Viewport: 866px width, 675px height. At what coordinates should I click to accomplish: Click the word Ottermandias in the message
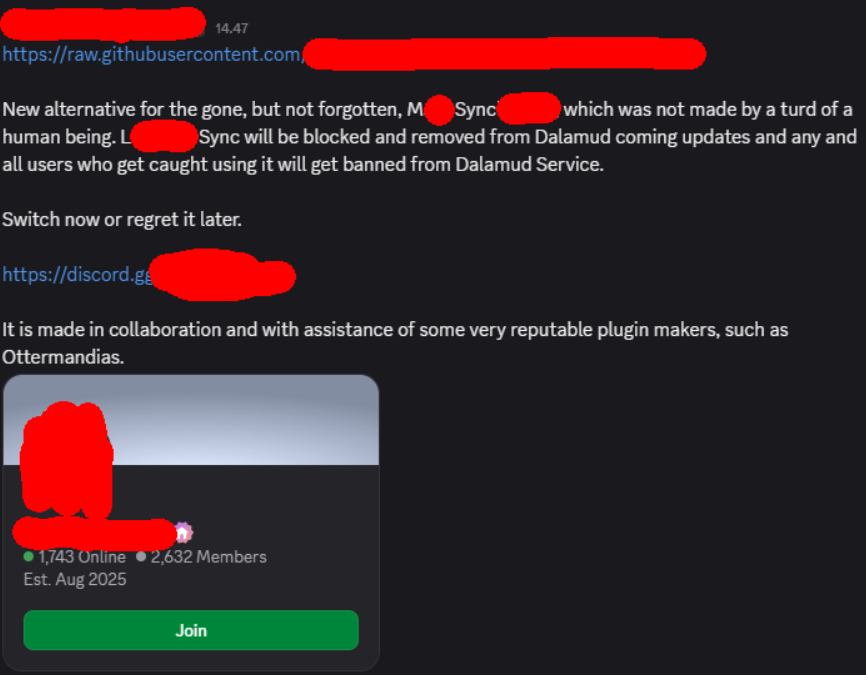pos(62,357)
